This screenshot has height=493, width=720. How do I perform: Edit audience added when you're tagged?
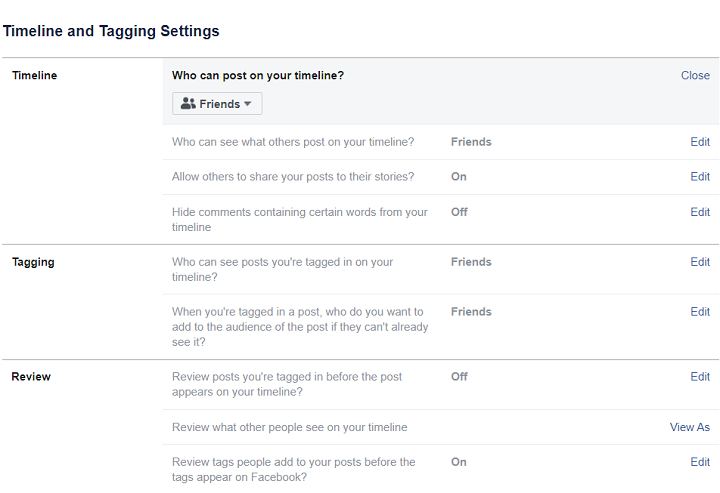click(x=700, y=312)
